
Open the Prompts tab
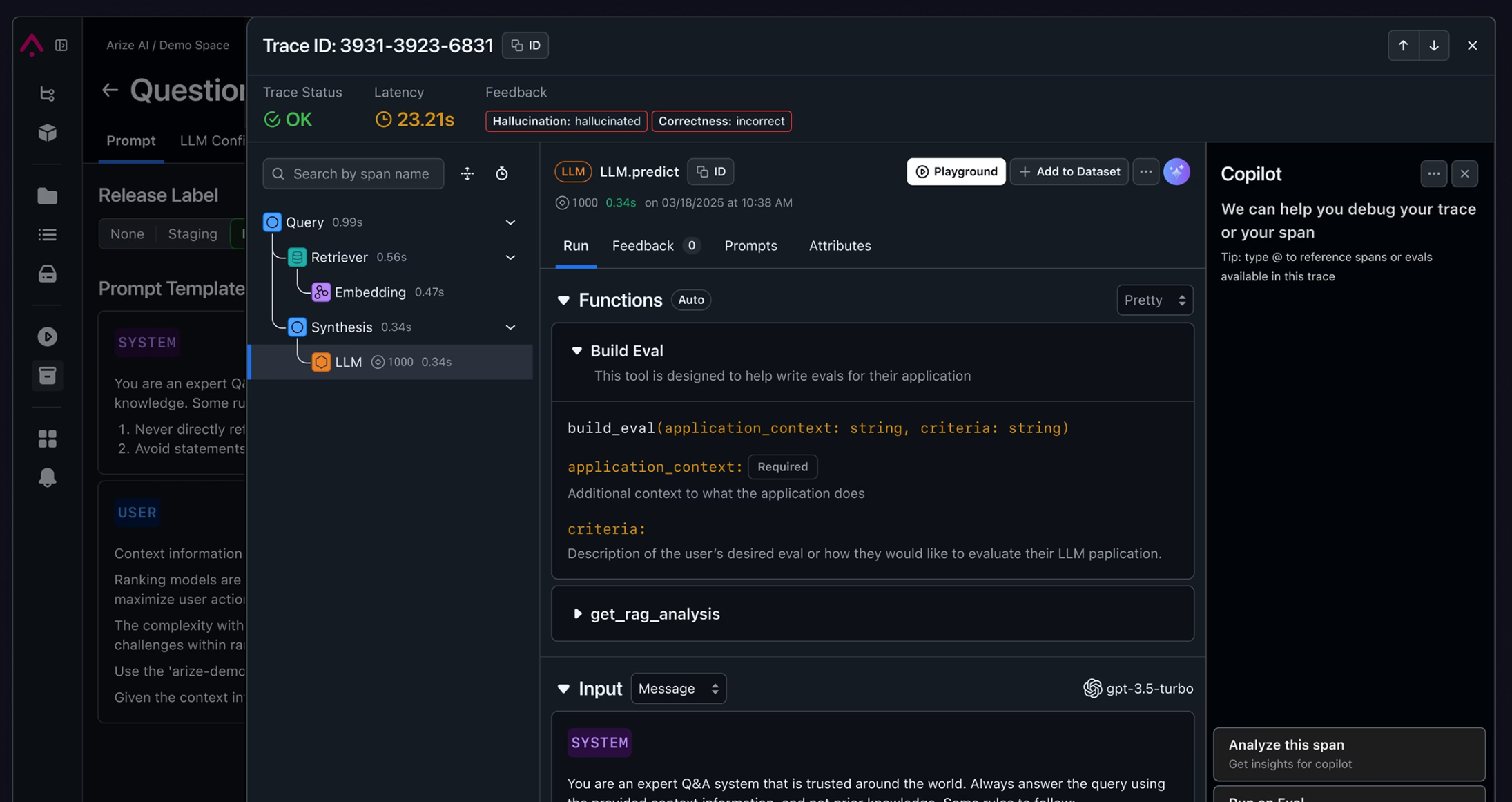pyautogui.click(x=750, y=246)
